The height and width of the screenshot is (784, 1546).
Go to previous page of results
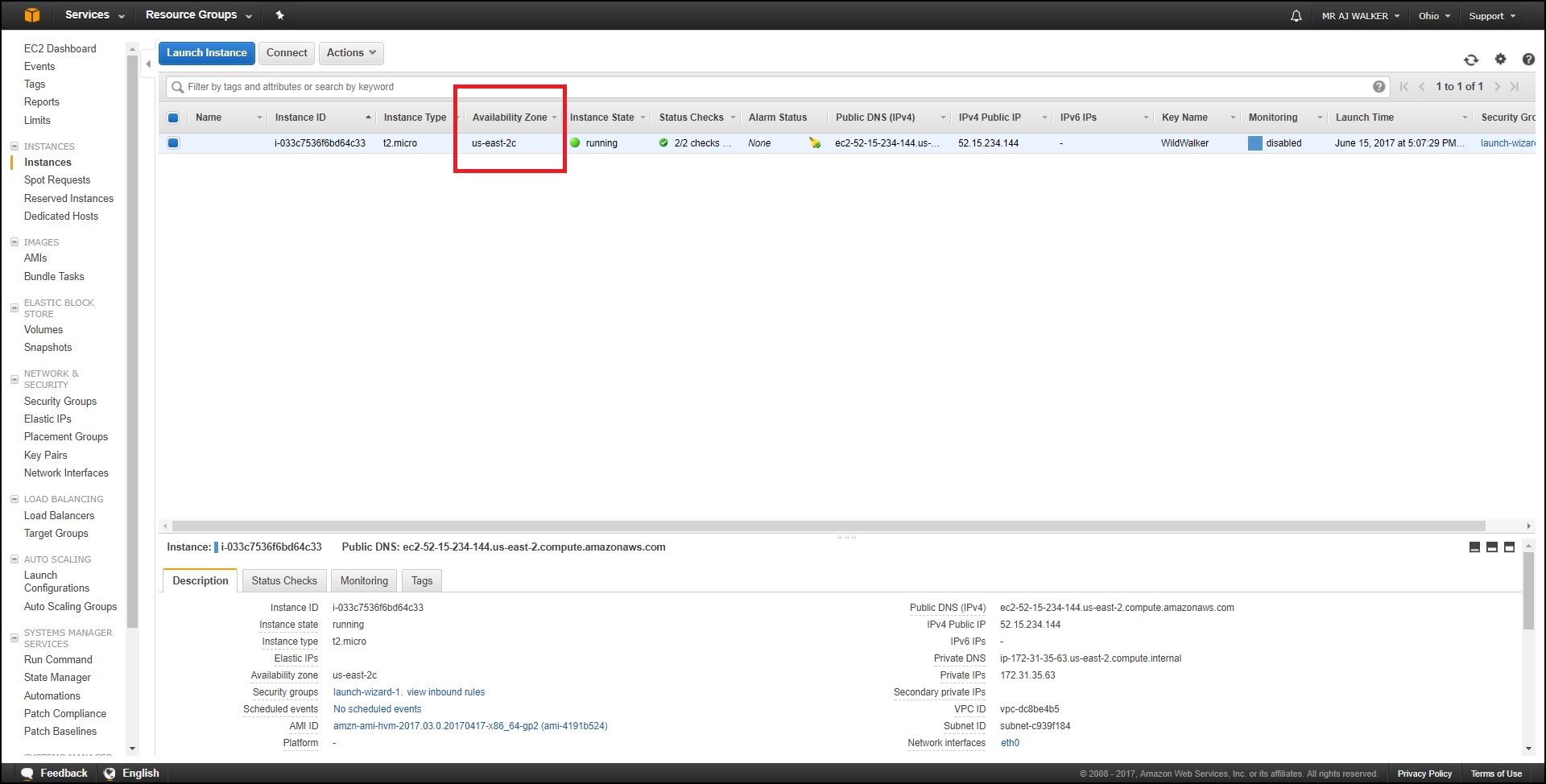pos(1422,87)
